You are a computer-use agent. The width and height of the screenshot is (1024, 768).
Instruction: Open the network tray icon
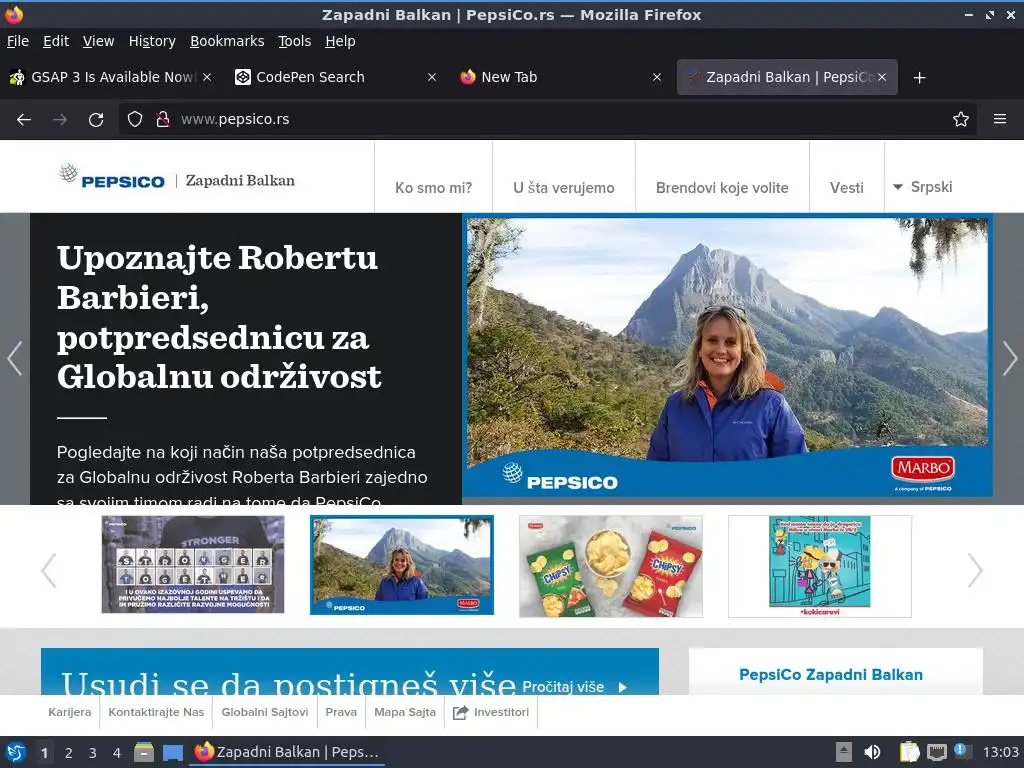pyautogui.click(x=936, y=753)
